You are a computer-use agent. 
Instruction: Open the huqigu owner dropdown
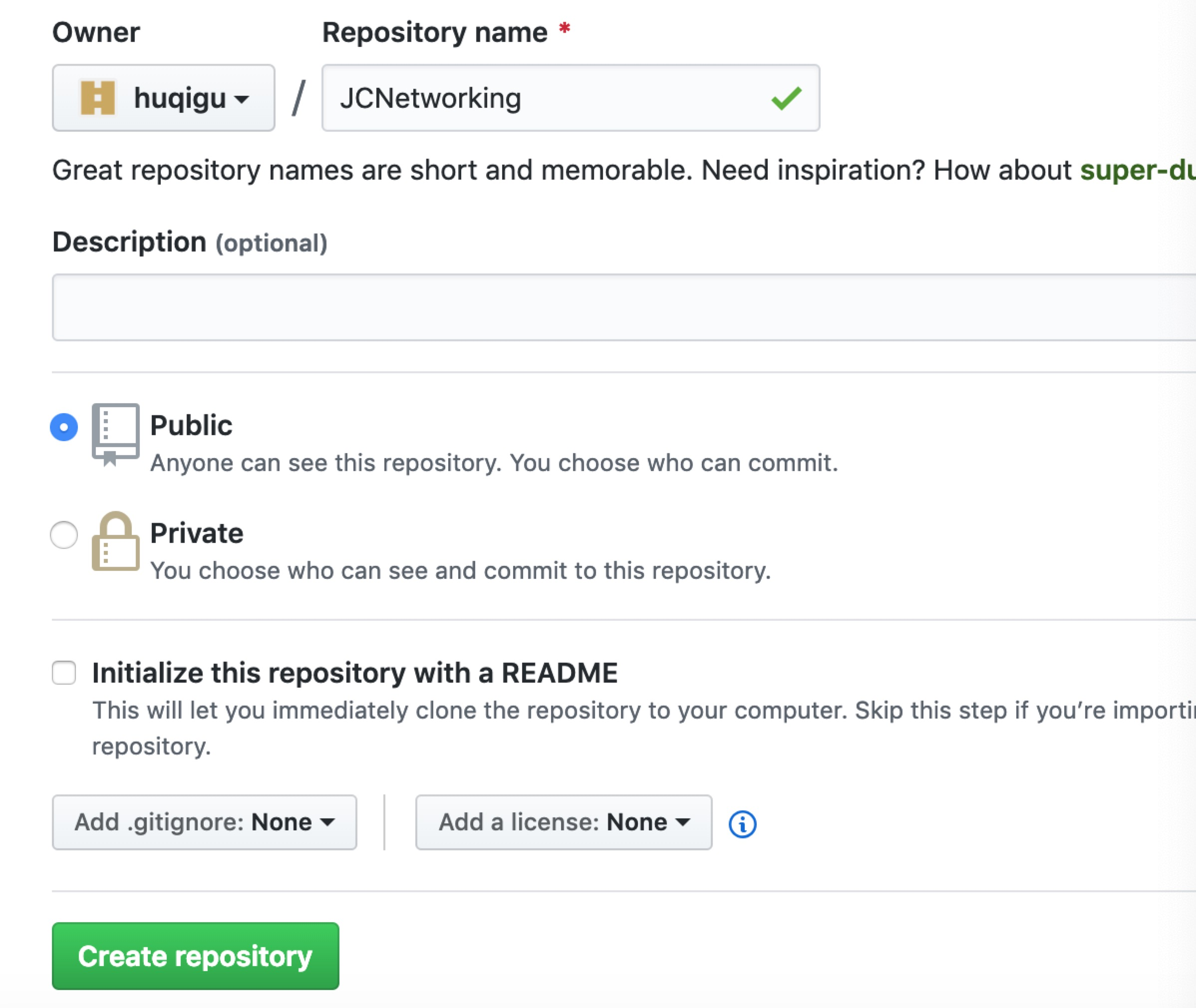[164, 98]
